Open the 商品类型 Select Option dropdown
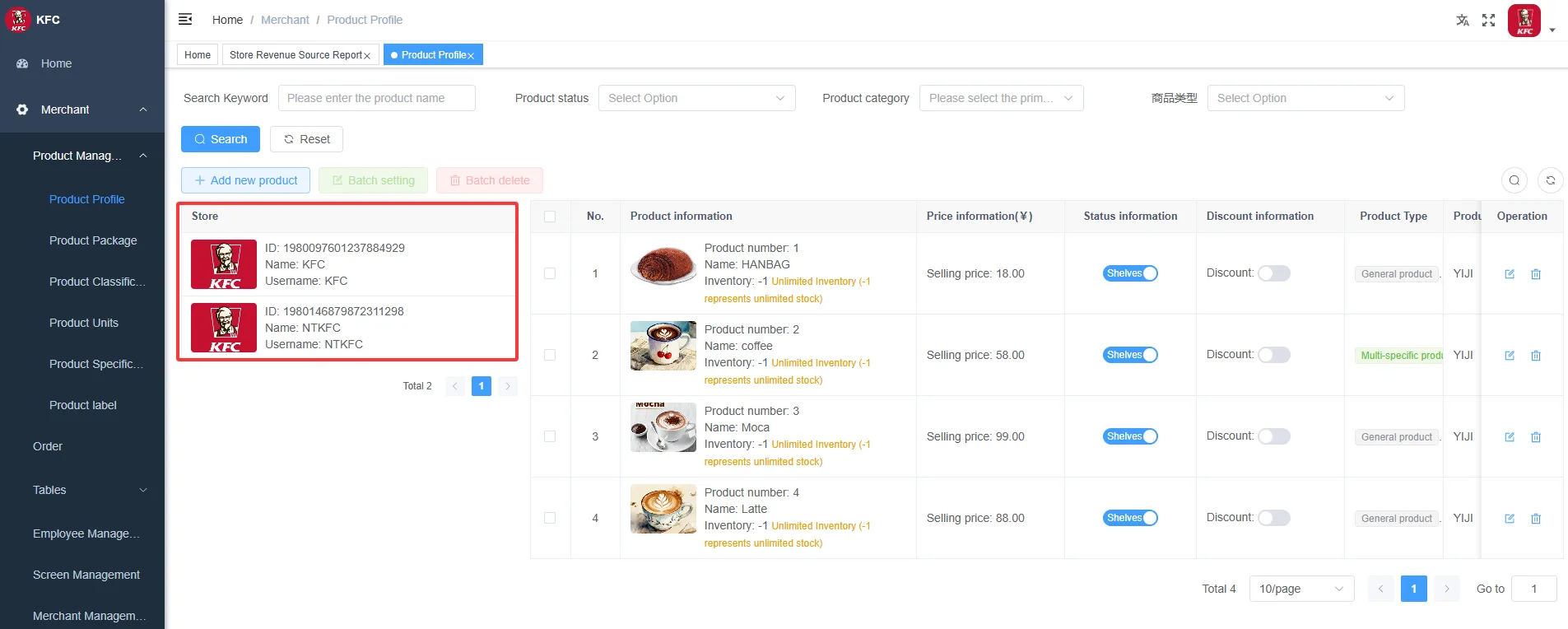 coord(1306,98)
